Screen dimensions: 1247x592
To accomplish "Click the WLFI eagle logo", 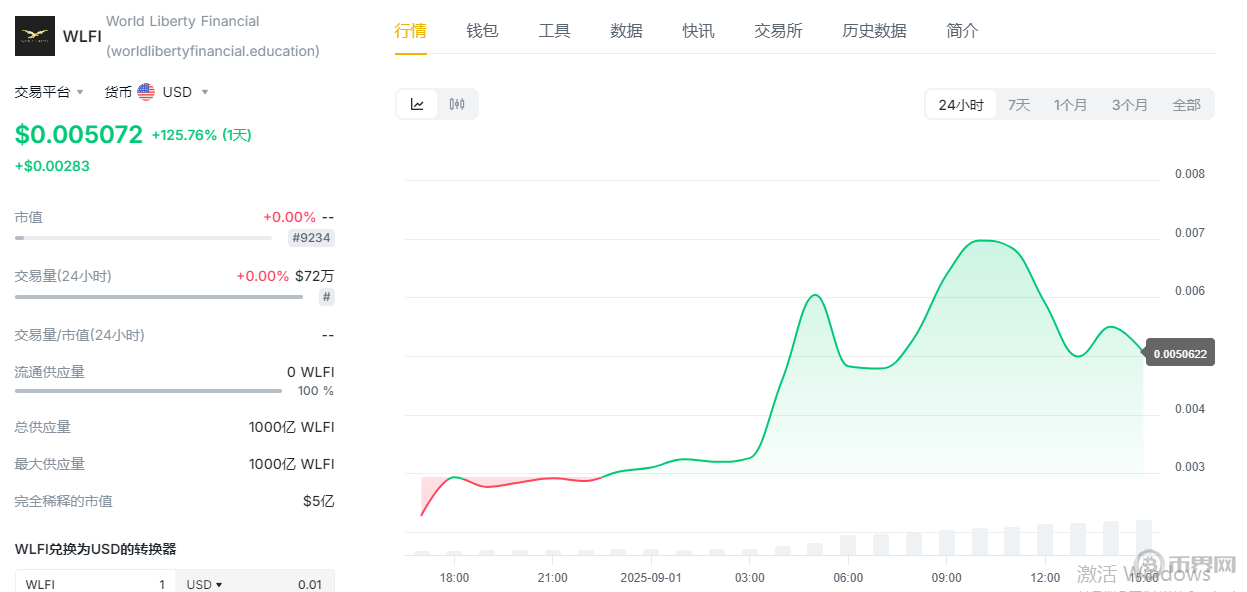I will [x=35, y=36].
